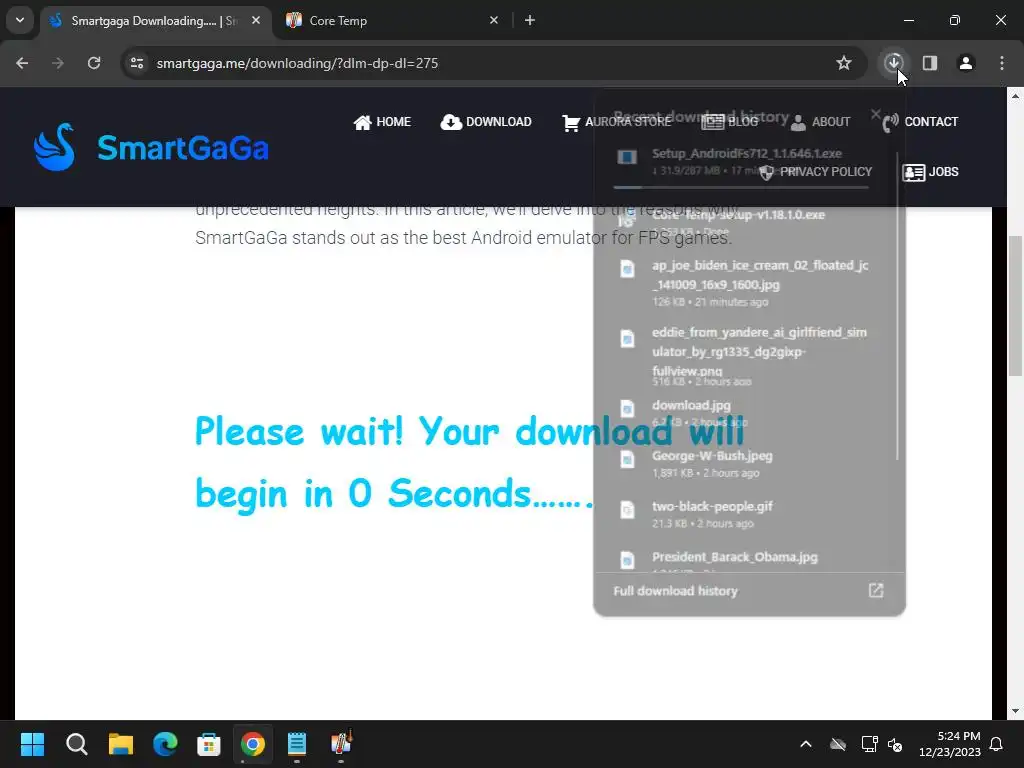Open Full download history
Image resolution: width=1024 pixels, height=768 pixels.
tap(749, 591)
